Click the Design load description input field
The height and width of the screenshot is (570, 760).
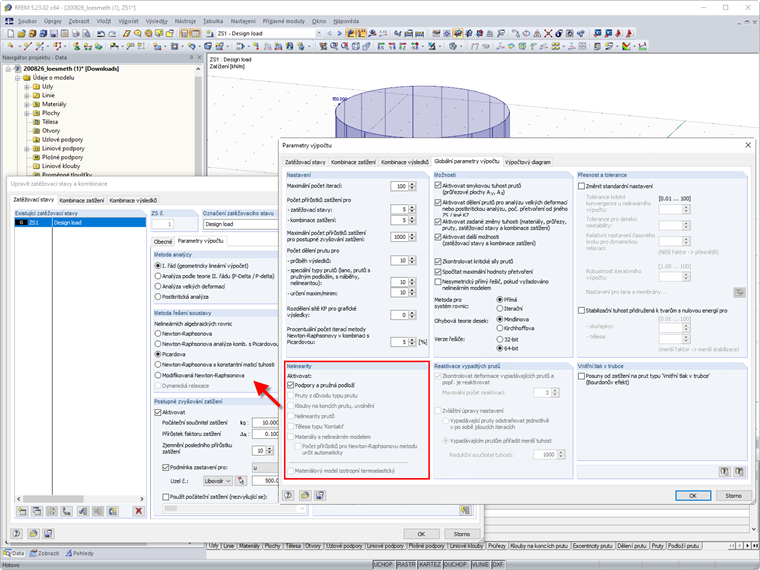pos(240,224)
